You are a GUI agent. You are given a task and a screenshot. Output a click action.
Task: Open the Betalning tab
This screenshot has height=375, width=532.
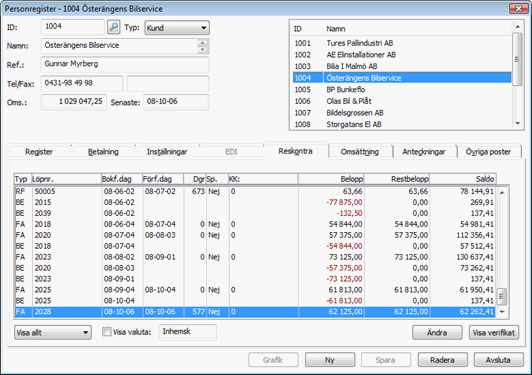point(103,152)
